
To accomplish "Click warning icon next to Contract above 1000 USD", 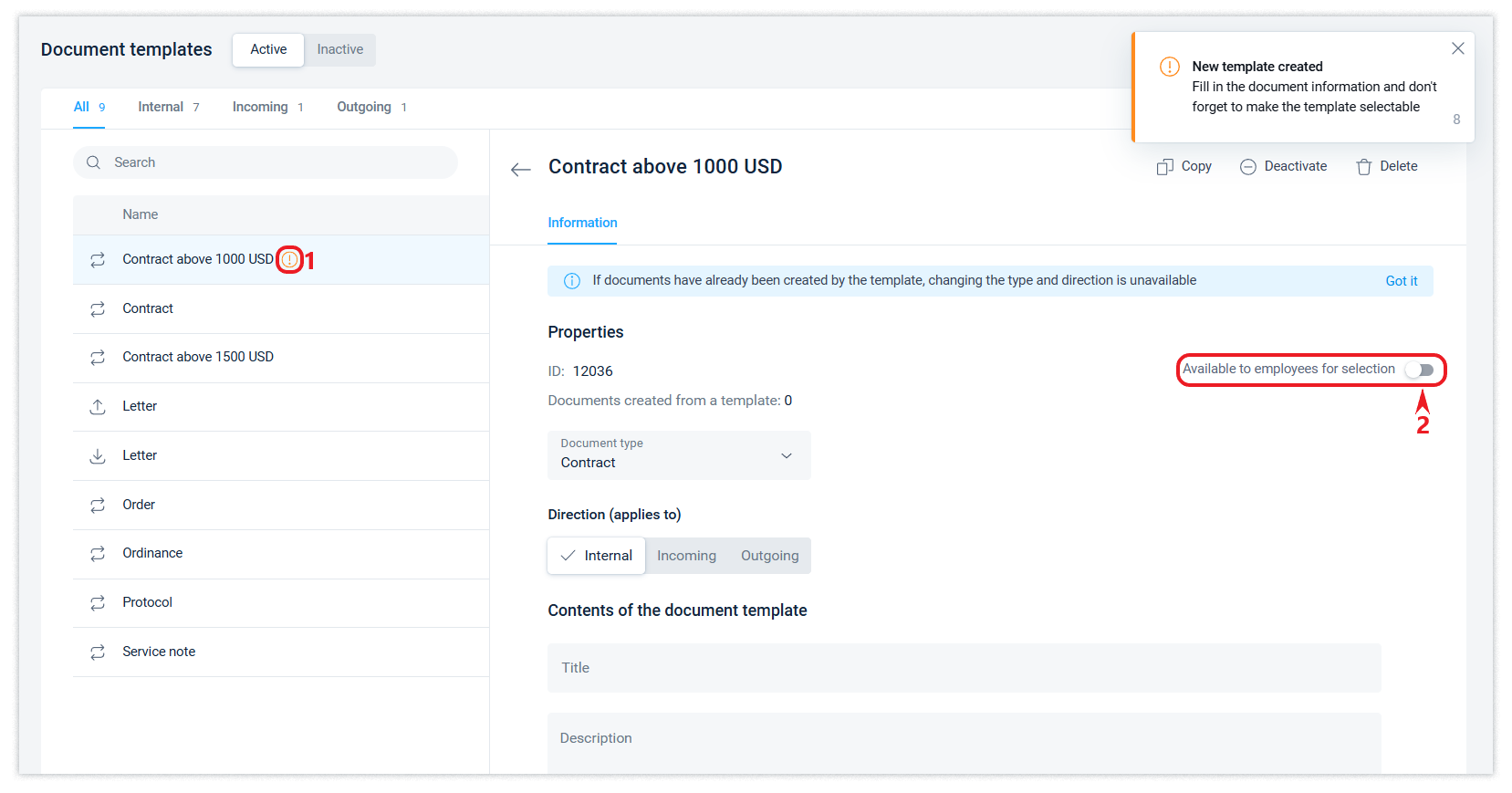I will (289, 260).
